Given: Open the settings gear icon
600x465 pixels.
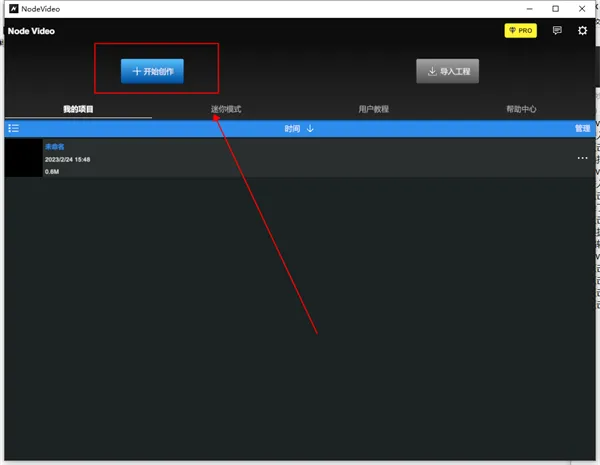Looking at the screenshot, I should pos(582,31).
